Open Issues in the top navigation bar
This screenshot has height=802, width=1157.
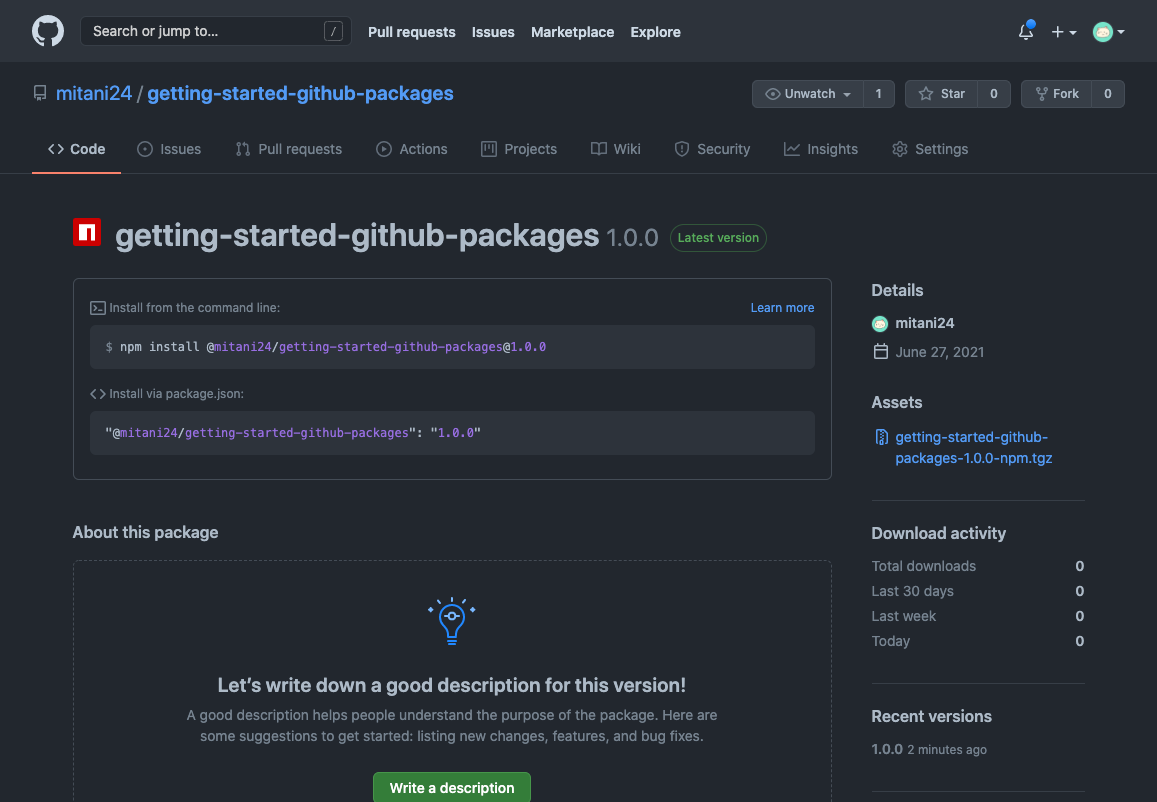pyautogui.click(x=493, y=32)
